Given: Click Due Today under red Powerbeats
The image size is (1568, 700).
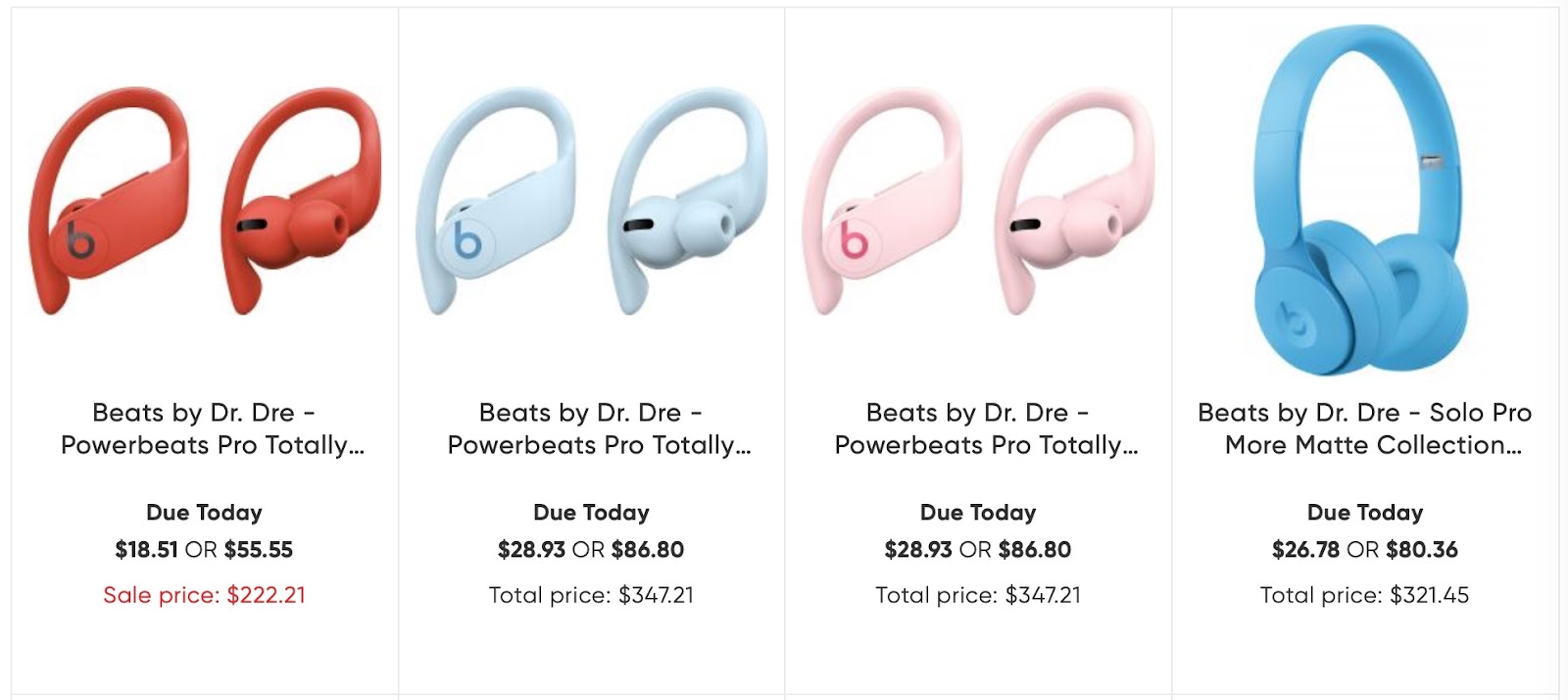Looking at the screenshot, I should [205, 513].
